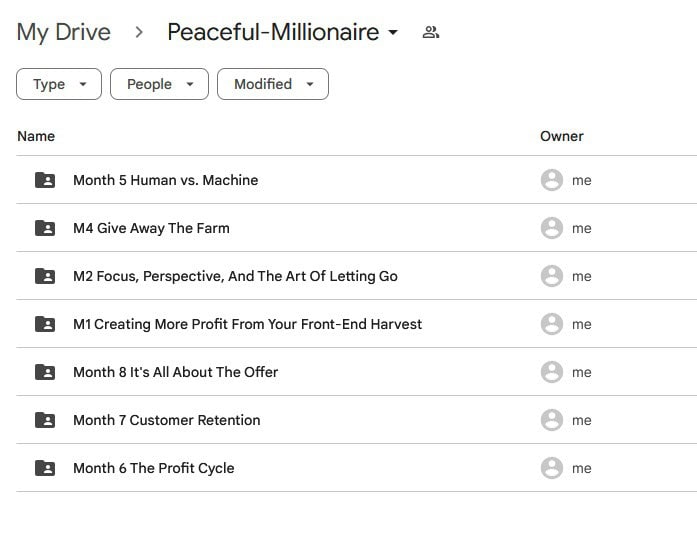This screenshot has width=697, height=557.
Task: Click owner avatar in Month 5 Human vs. Machine row
Action: (x=551, y=180)
